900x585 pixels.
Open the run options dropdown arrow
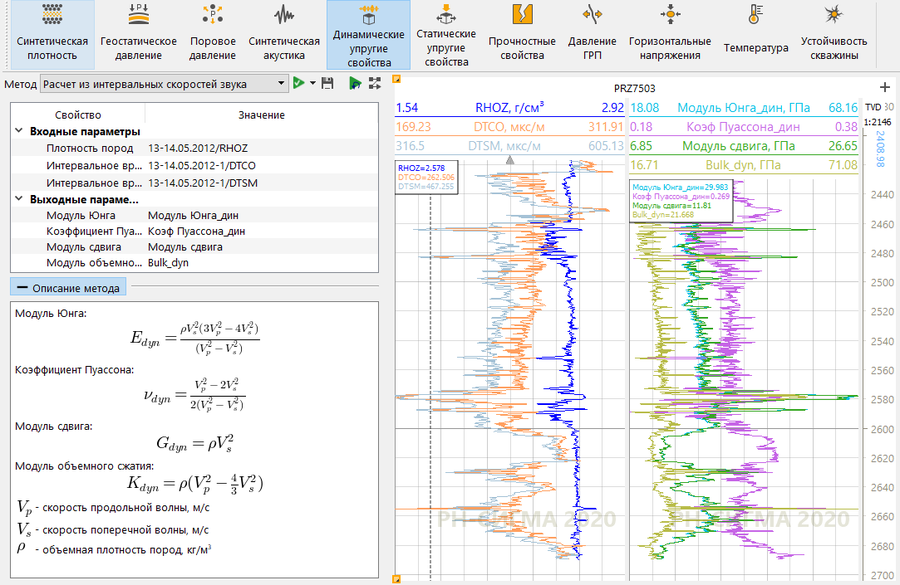[313, 84]
